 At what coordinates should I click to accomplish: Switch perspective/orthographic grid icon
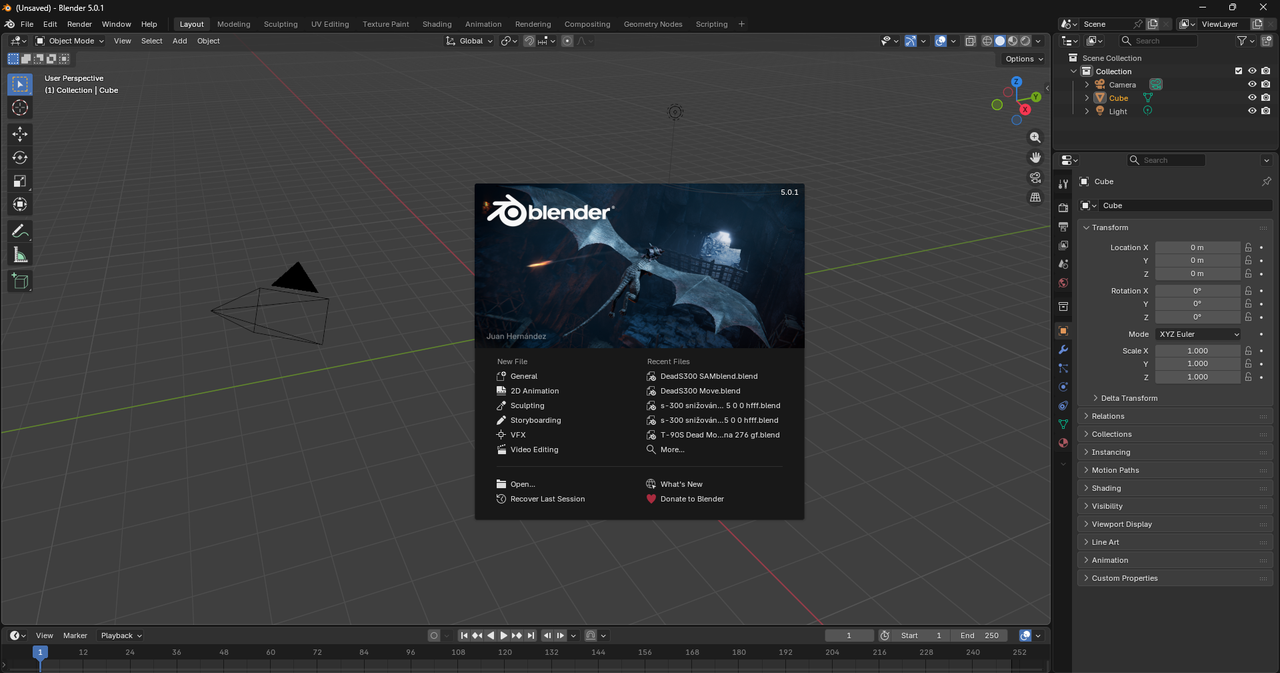1035,197
